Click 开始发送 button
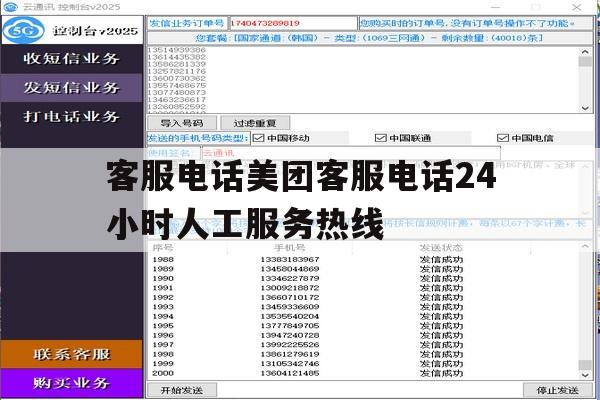Viewport: 600px width, 400px height. click(x=182, y=390)
